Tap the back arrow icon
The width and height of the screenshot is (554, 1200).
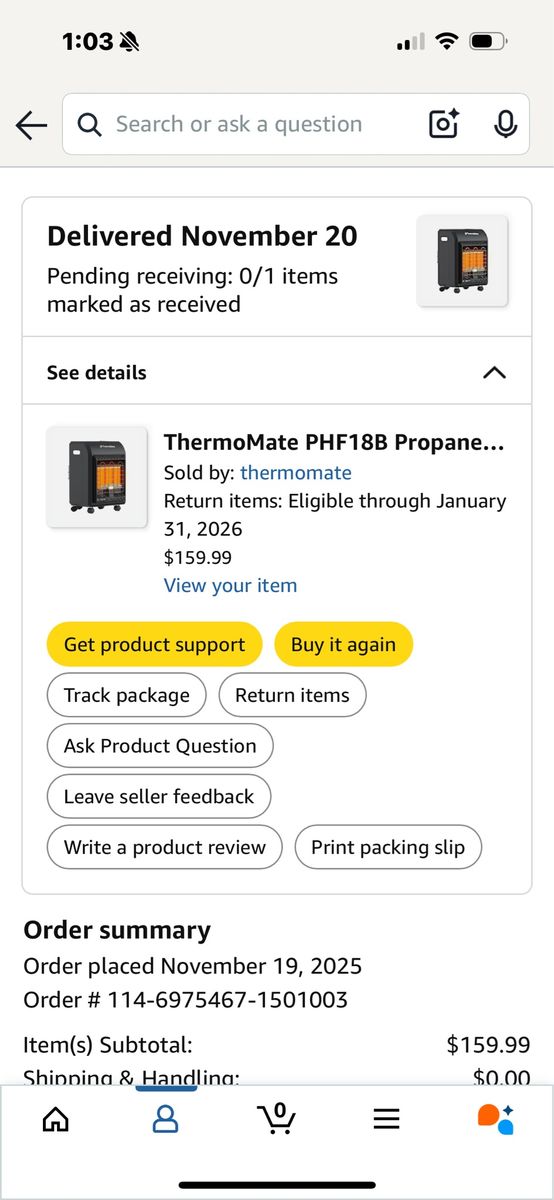32,125
